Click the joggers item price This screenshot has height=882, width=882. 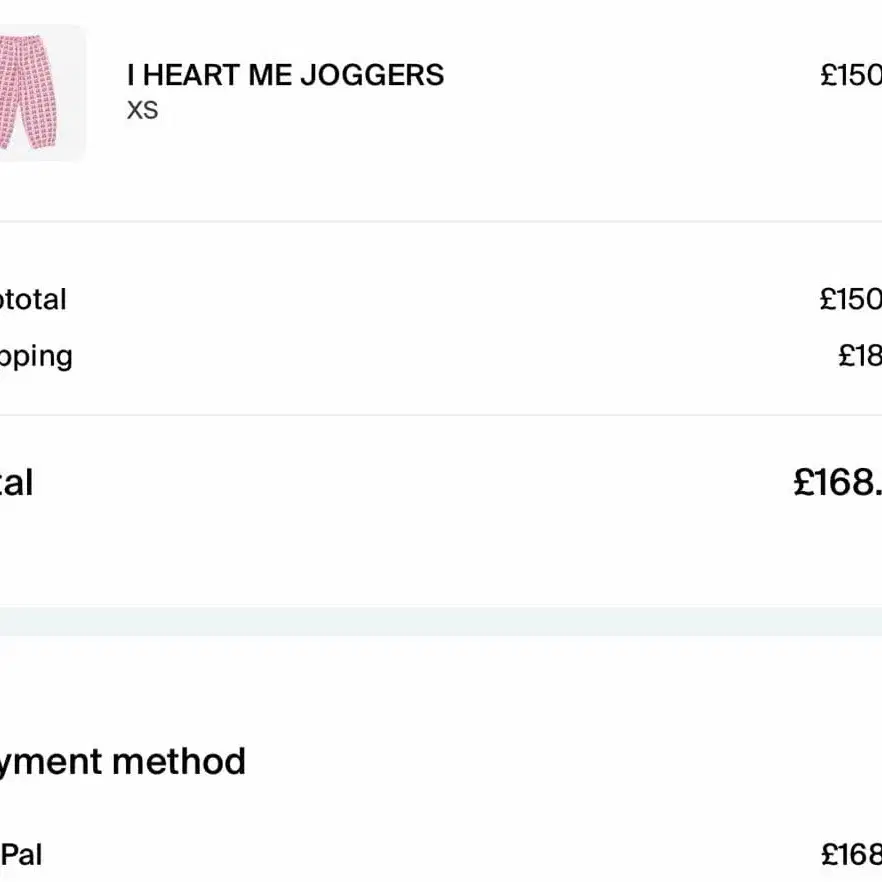pyautogui.click(x=850, y=75)
